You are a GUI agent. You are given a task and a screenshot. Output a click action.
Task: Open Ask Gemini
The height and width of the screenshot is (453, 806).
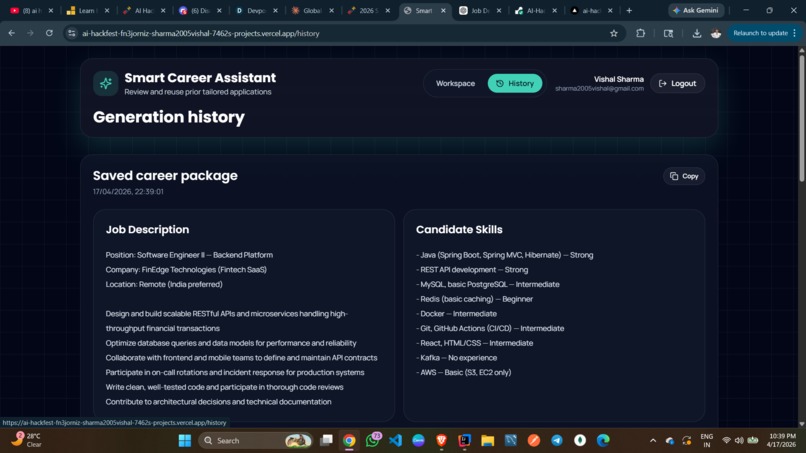click(697, 10)
